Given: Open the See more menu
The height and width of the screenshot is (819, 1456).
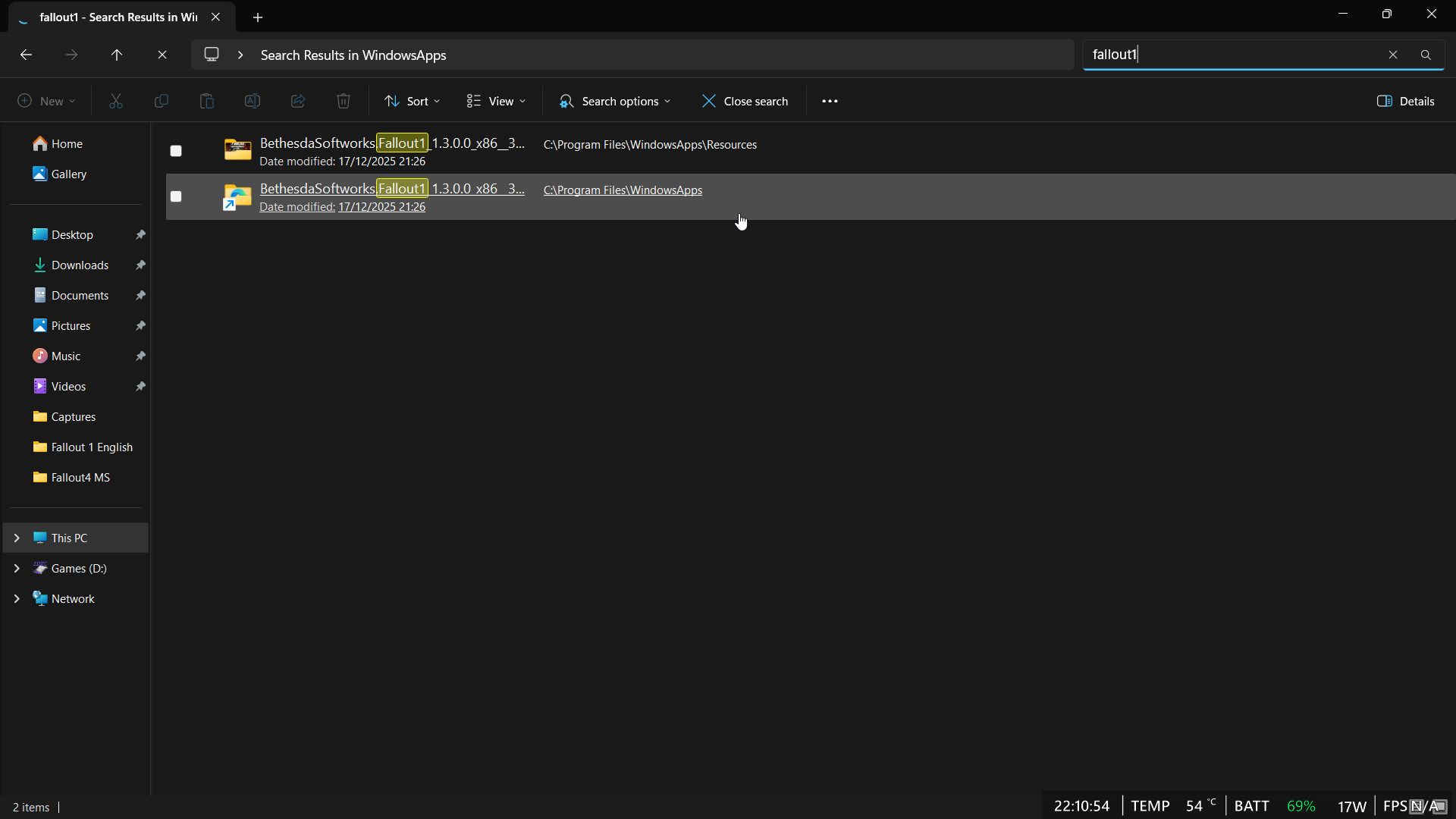Looking at the screenshot, I should point(830,101).
